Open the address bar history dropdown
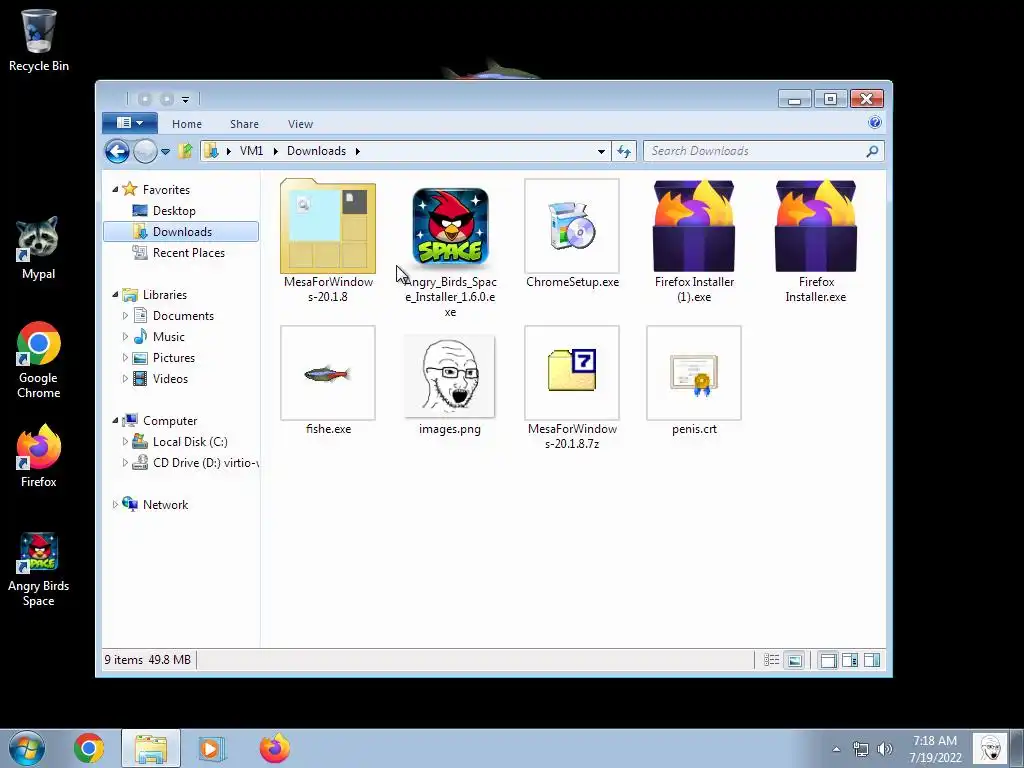1024x768 pixels. (x=601, y=152)
